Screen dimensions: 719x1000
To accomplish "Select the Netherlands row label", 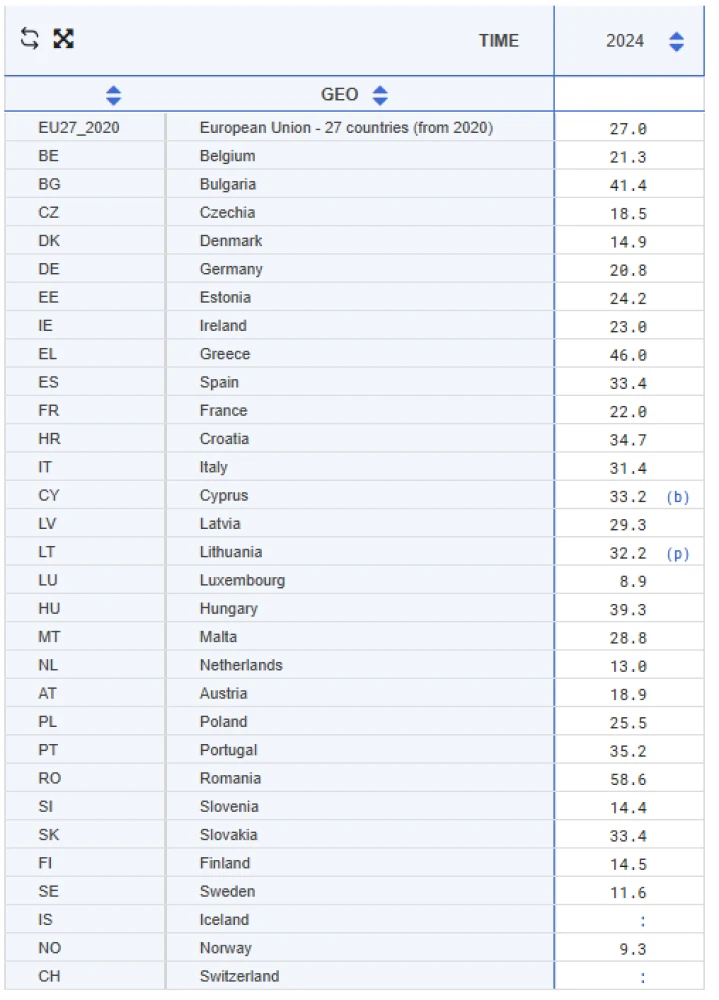I will (241, 665).
